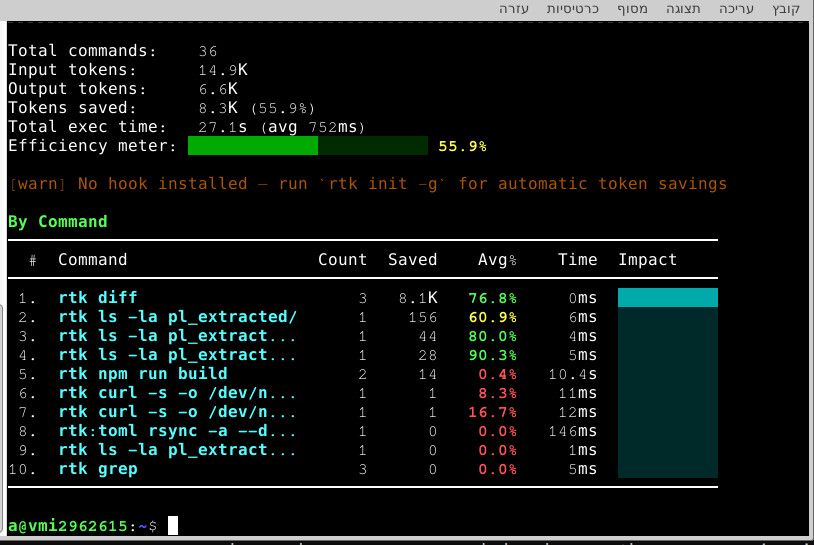Click the '36' total commands value
The image size is (814, 545).
[x=208, y=51]
